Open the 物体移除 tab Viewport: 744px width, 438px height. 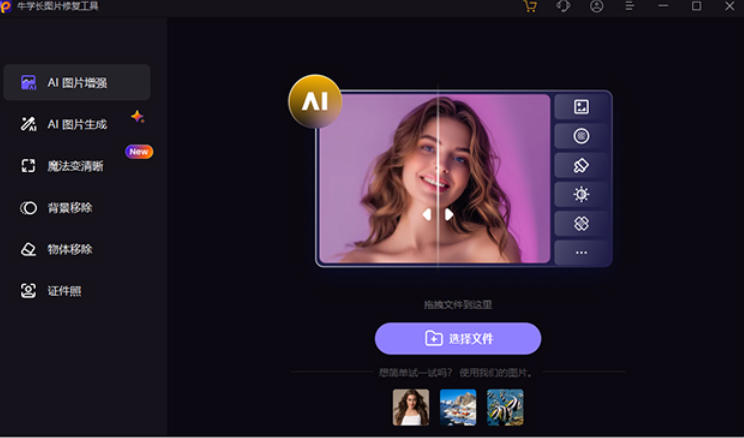pos(77,249)
